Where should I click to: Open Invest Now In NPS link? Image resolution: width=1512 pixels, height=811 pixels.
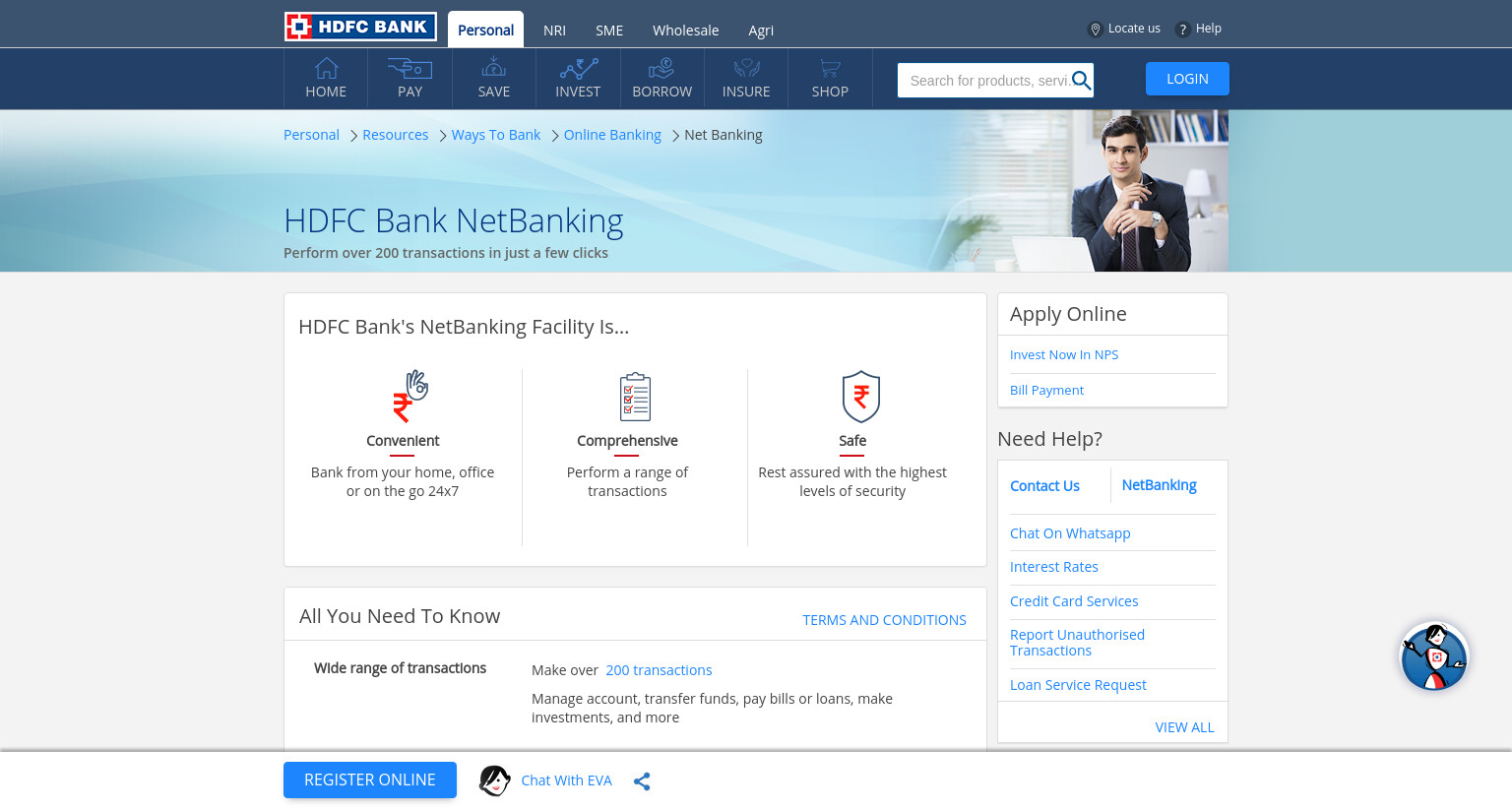click(1064, 354)
